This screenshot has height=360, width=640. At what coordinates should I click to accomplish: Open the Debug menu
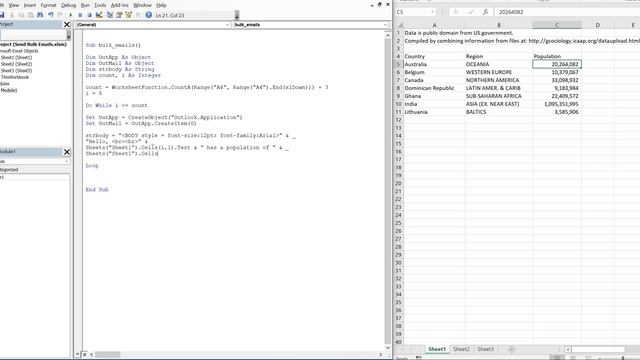[x=69, y=5]
